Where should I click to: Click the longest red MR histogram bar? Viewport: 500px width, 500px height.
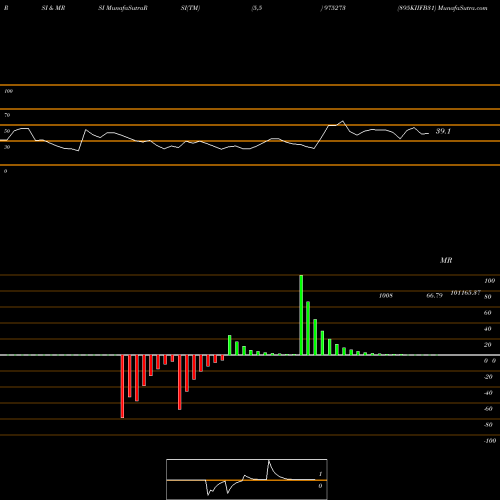(122, 386)
